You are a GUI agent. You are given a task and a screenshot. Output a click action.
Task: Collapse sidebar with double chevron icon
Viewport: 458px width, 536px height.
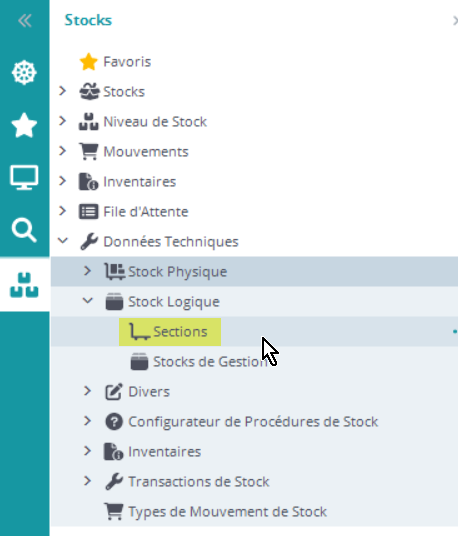[25, 21]
